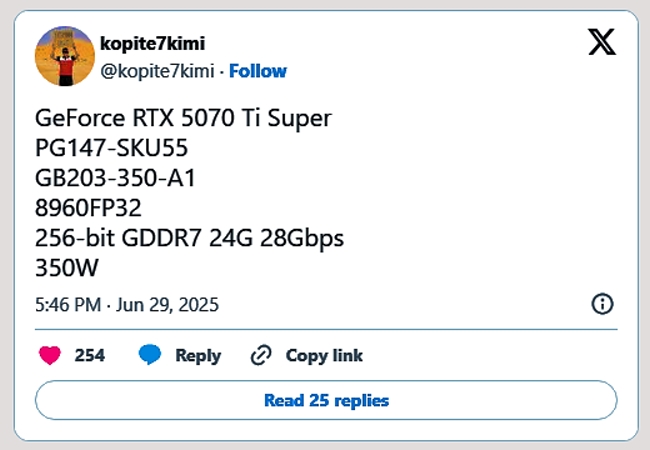Click the chain link icon
This screenshot has height=450, width=650.
261,355
